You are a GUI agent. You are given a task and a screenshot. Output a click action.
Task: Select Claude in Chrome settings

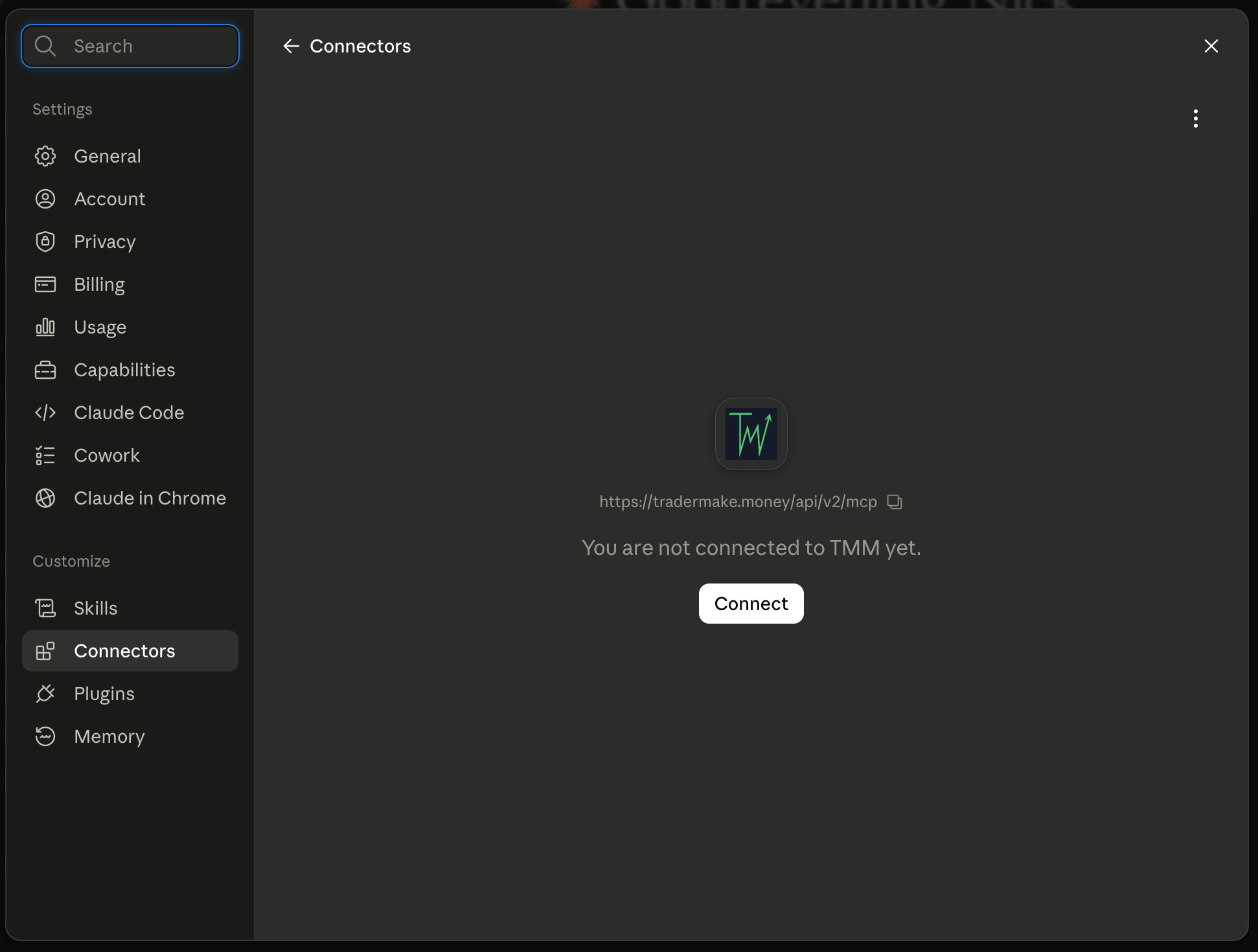click(130, 498)
